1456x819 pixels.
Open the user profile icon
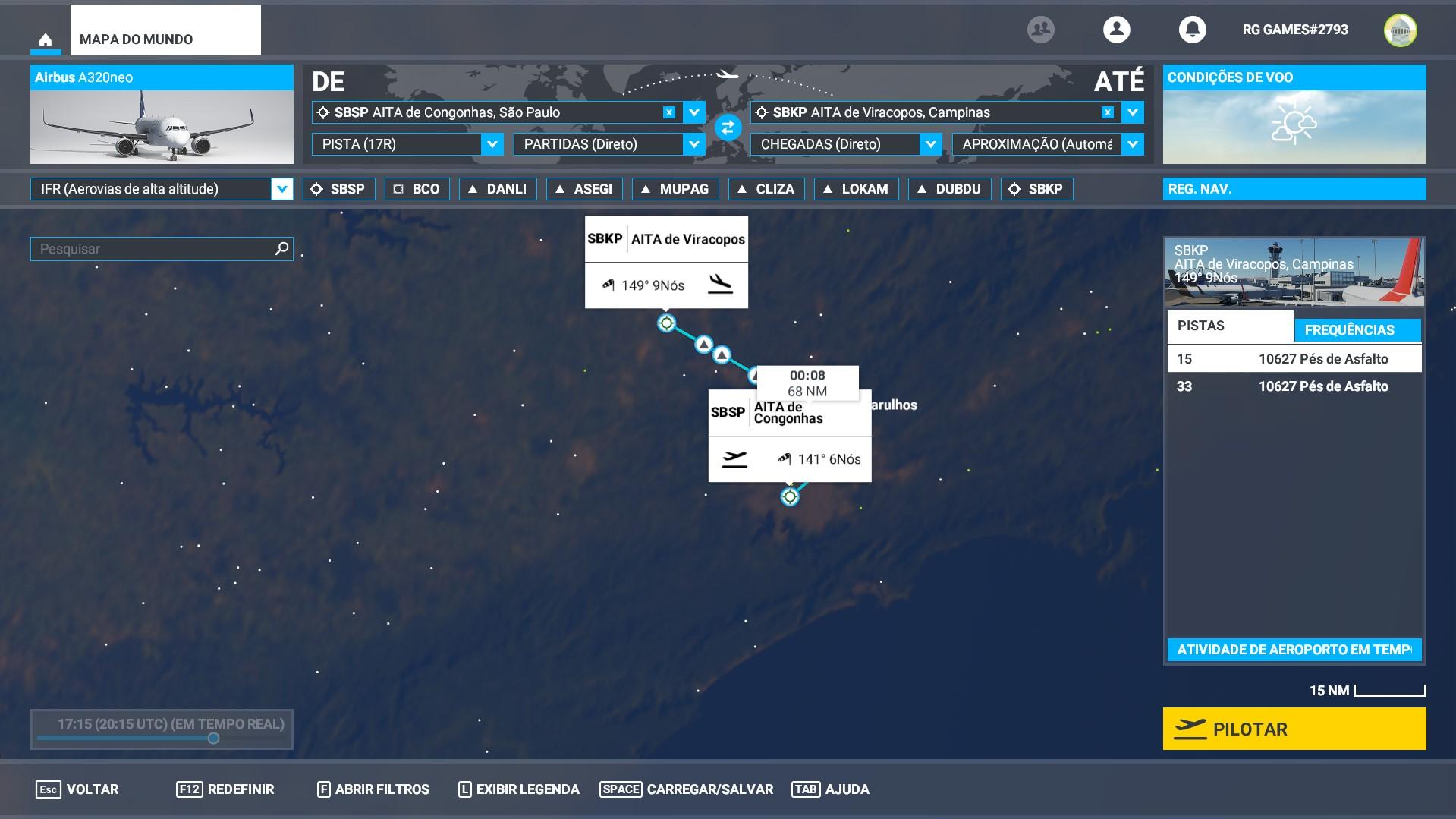(1116, 30)
